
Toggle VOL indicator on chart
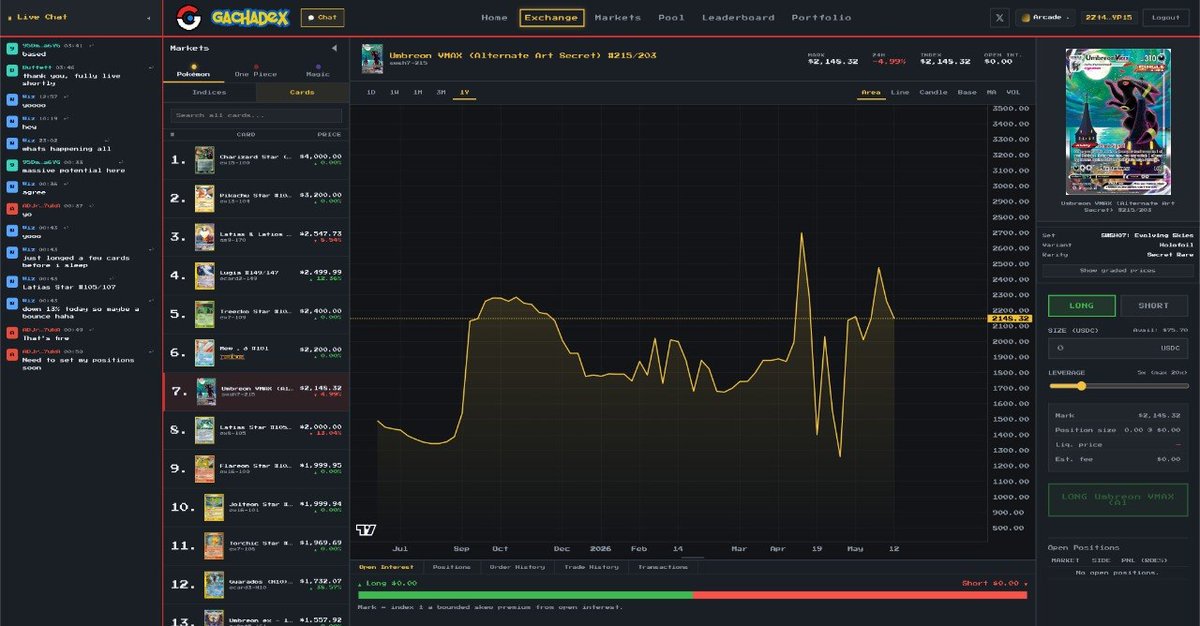pyautogui.click(x=1014, y=92)
